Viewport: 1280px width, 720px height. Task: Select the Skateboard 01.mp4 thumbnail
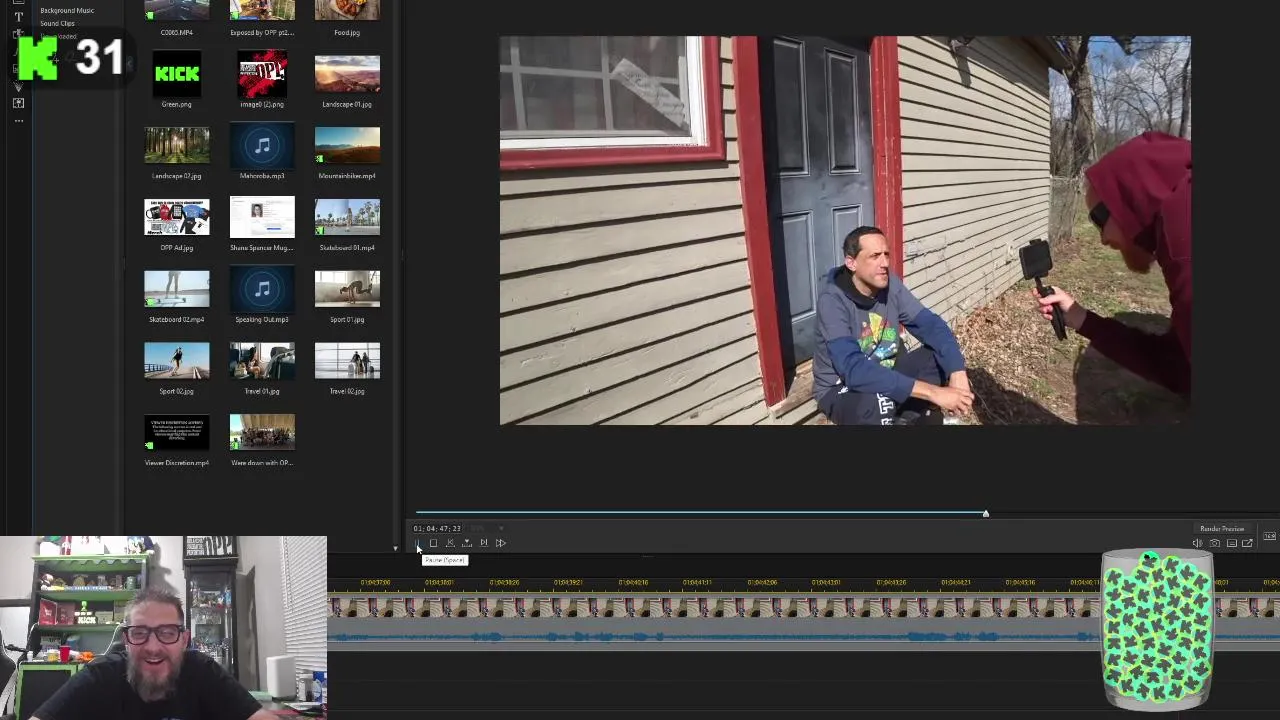point(347,217)
